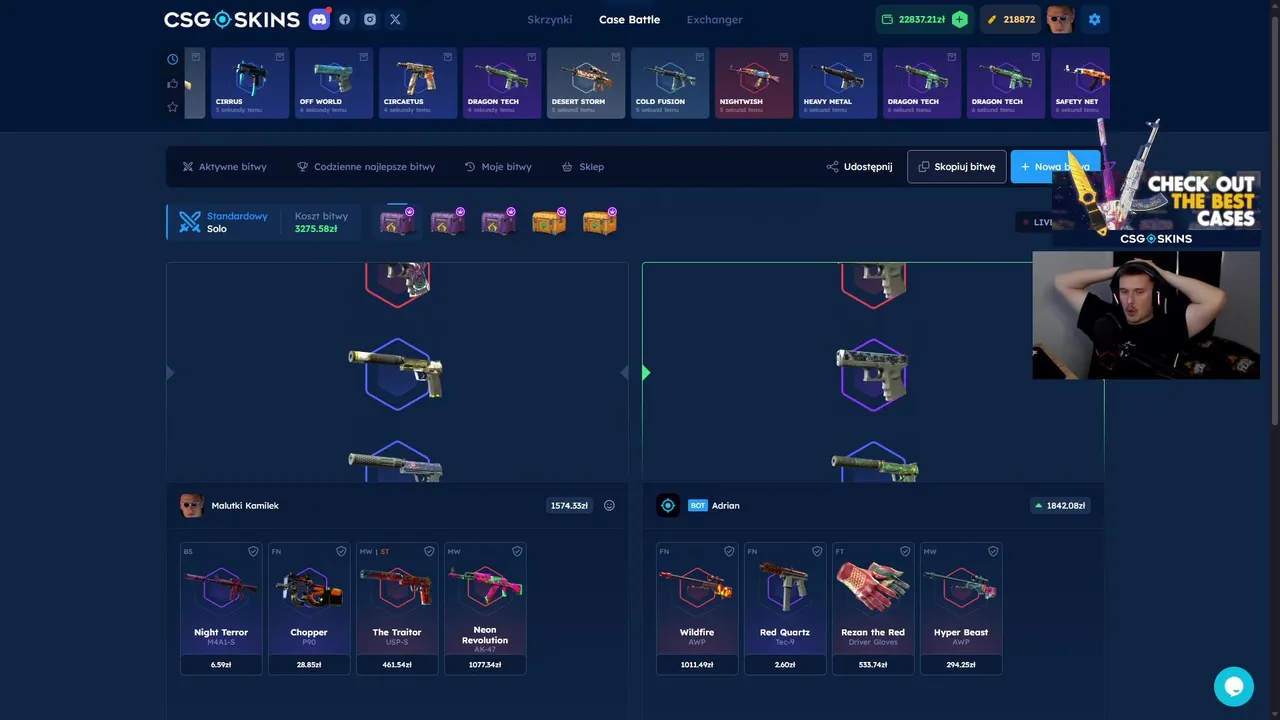Click the shield icon on Hyper Beast card
Viewport: 1280px width, 720px height.
[993, 551]
